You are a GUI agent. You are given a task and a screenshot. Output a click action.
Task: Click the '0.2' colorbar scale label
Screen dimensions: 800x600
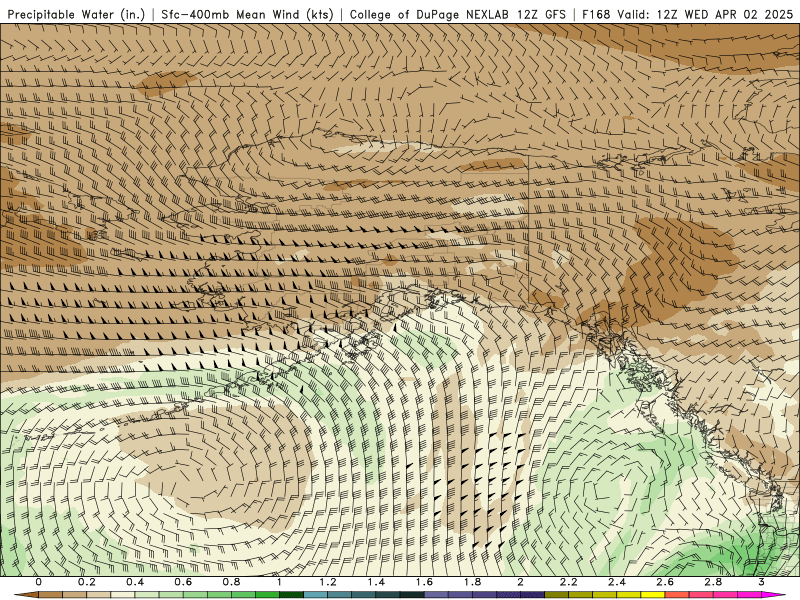[87, 582]
